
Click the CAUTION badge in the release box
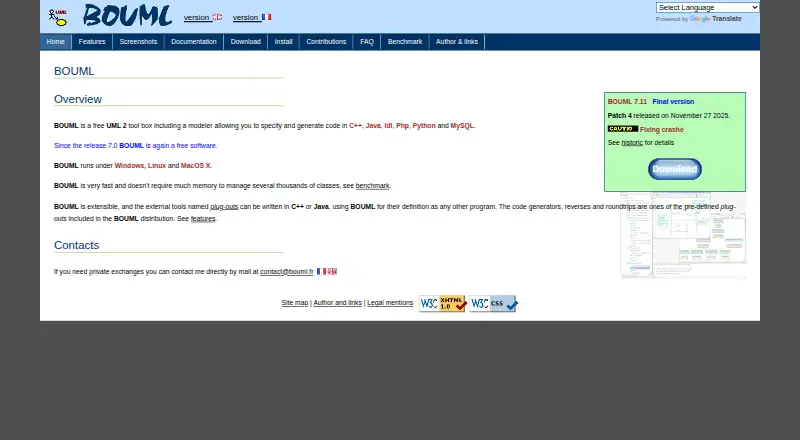pyautogui.click(x=622, y=129)
